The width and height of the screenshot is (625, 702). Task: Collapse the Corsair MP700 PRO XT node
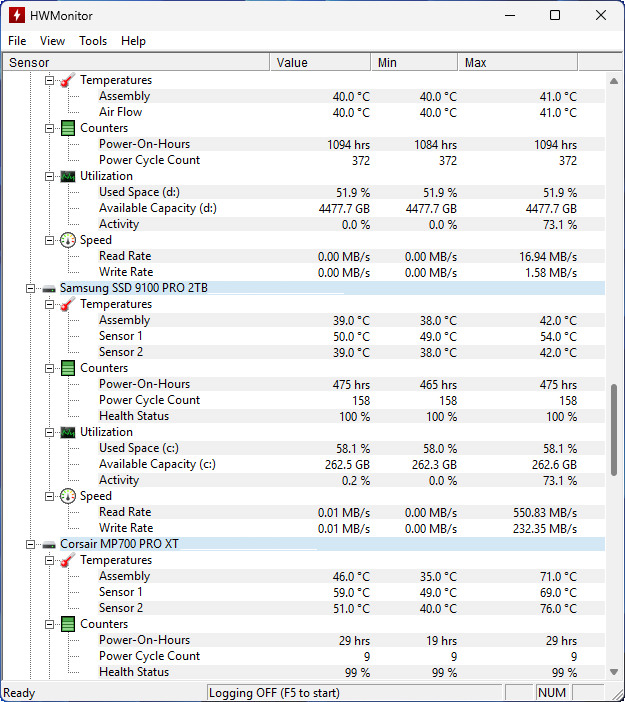[30, 544]
